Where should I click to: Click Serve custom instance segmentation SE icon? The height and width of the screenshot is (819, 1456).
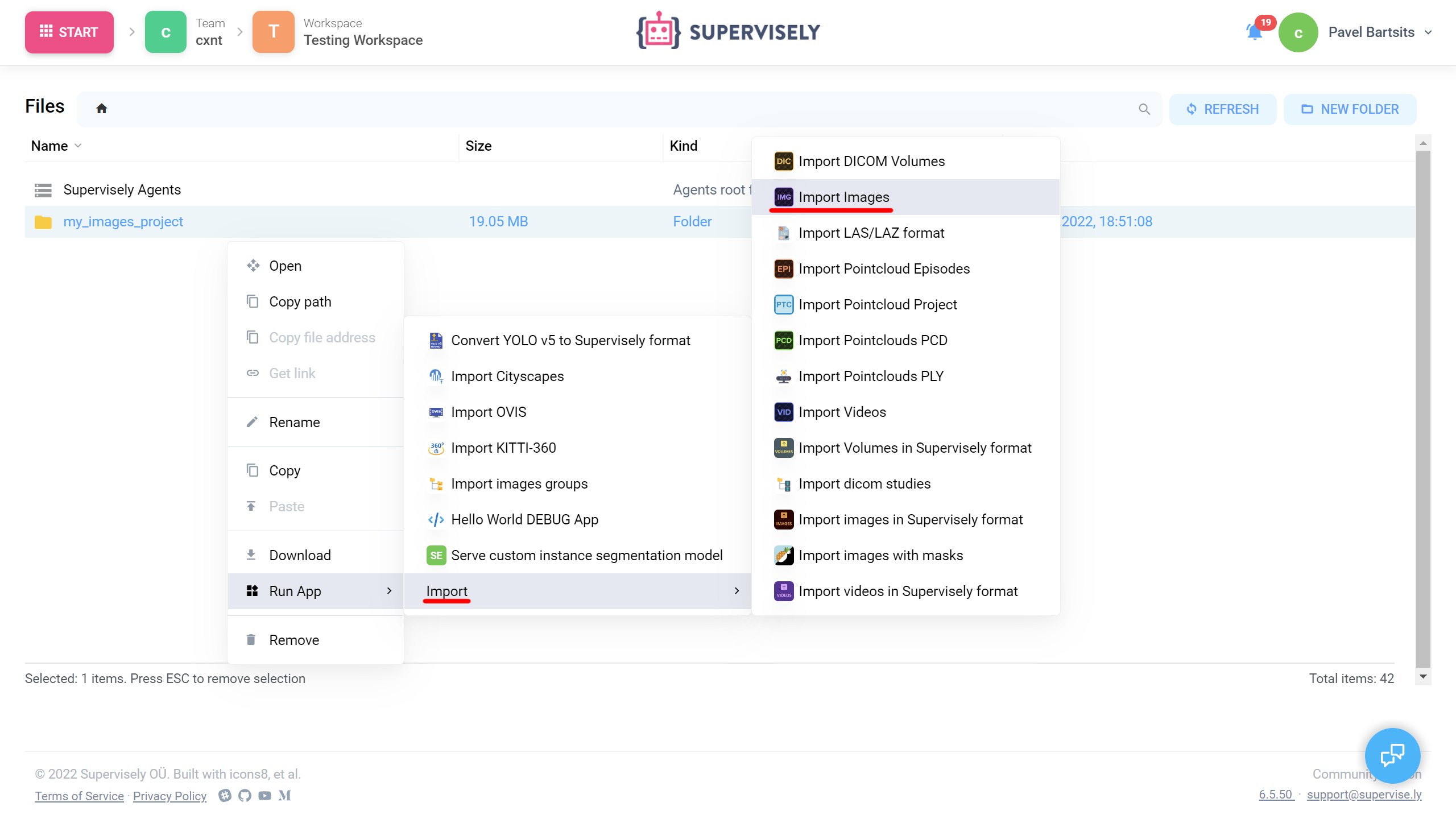pyautogui.click(x=436, y=556)
